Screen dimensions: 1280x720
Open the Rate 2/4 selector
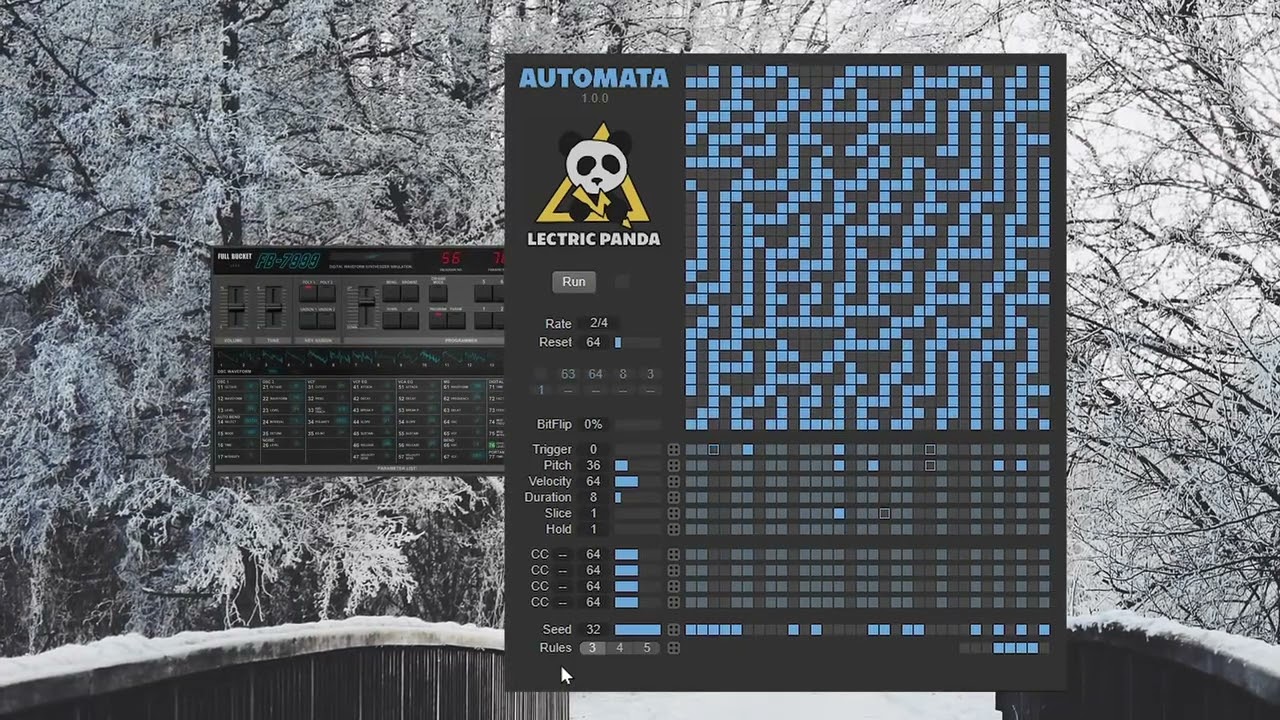click(x=599, y=323)
